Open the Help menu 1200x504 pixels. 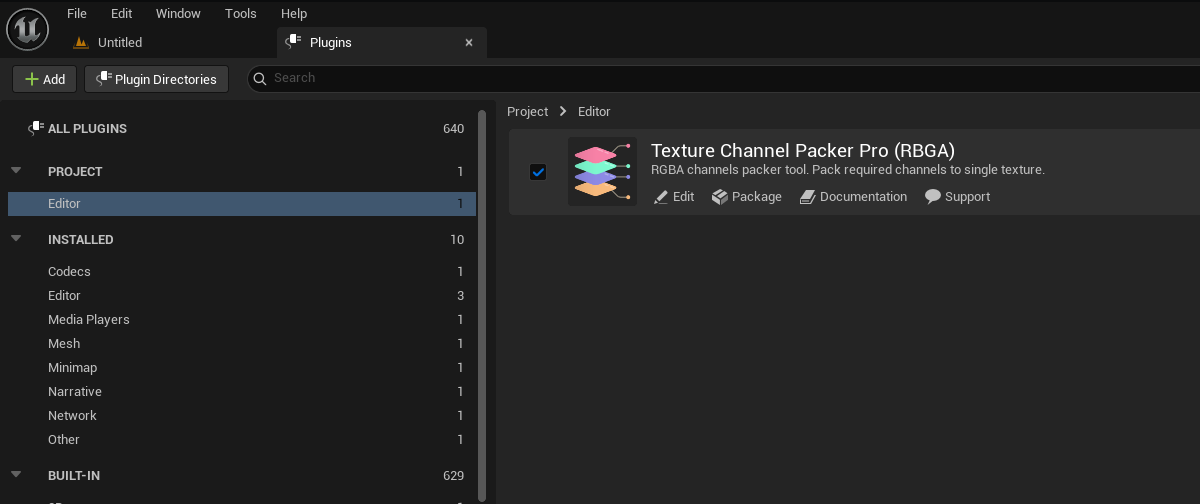point(294,13)
